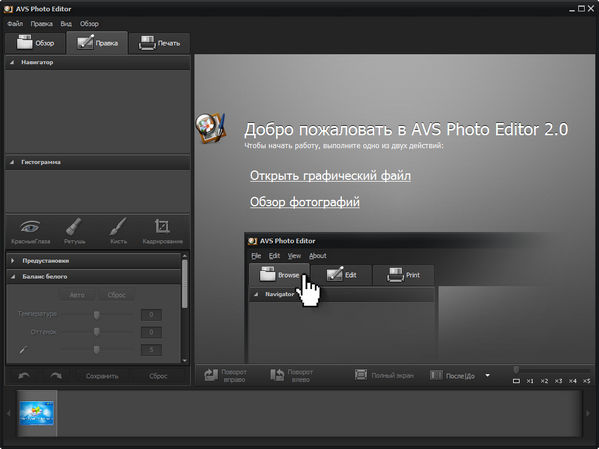Adjust the Температура slider
The image size is (599, 449).
[x=97, y=314]
